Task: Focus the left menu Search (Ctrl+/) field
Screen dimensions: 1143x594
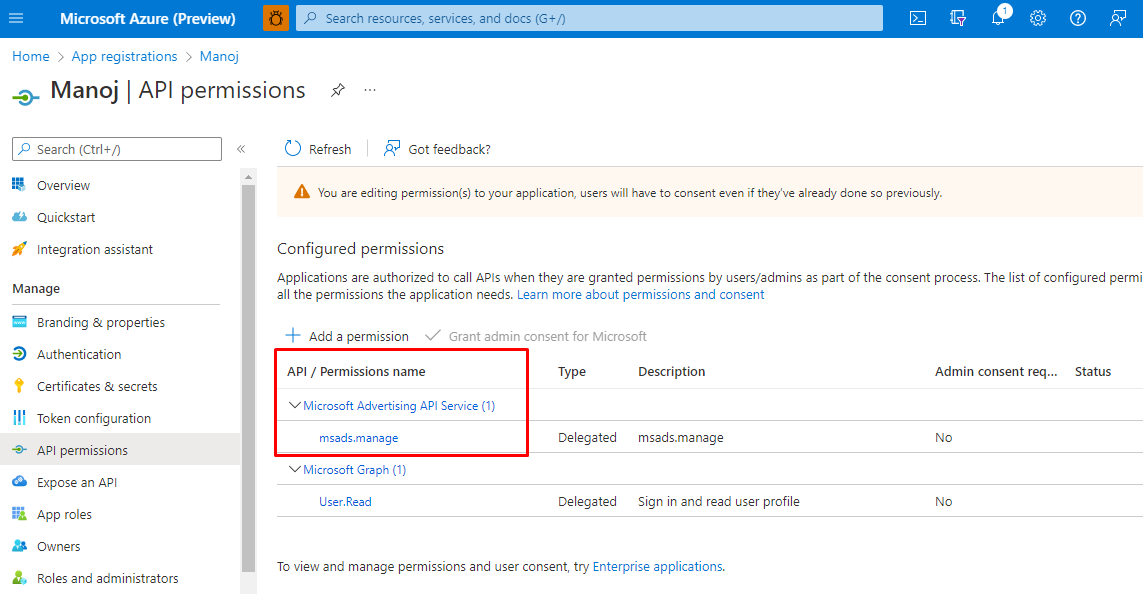Action: (117, 149)
